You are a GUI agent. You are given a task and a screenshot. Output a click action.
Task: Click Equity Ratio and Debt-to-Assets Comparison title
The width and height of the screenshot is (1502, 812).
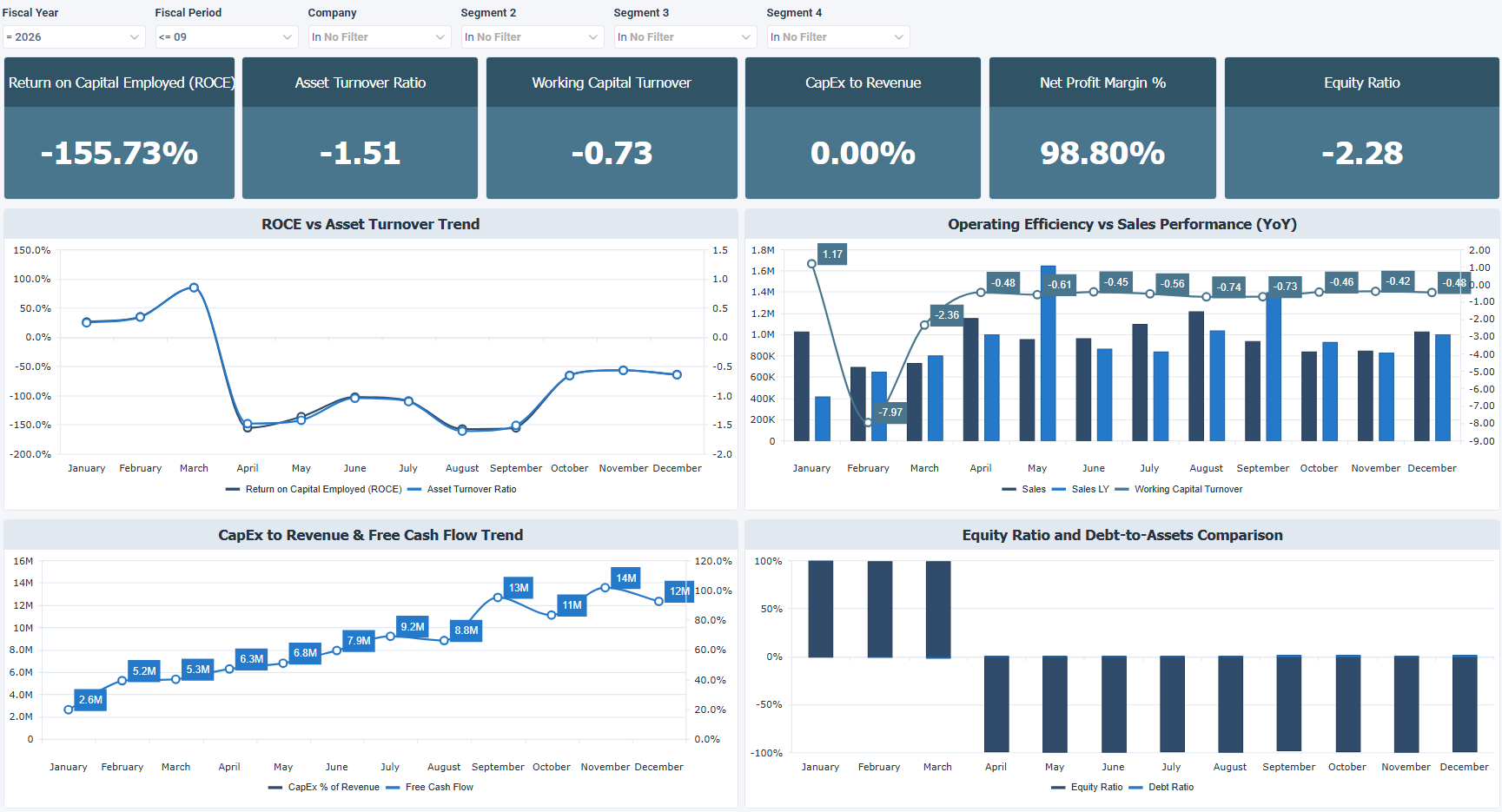point(1122,535)
